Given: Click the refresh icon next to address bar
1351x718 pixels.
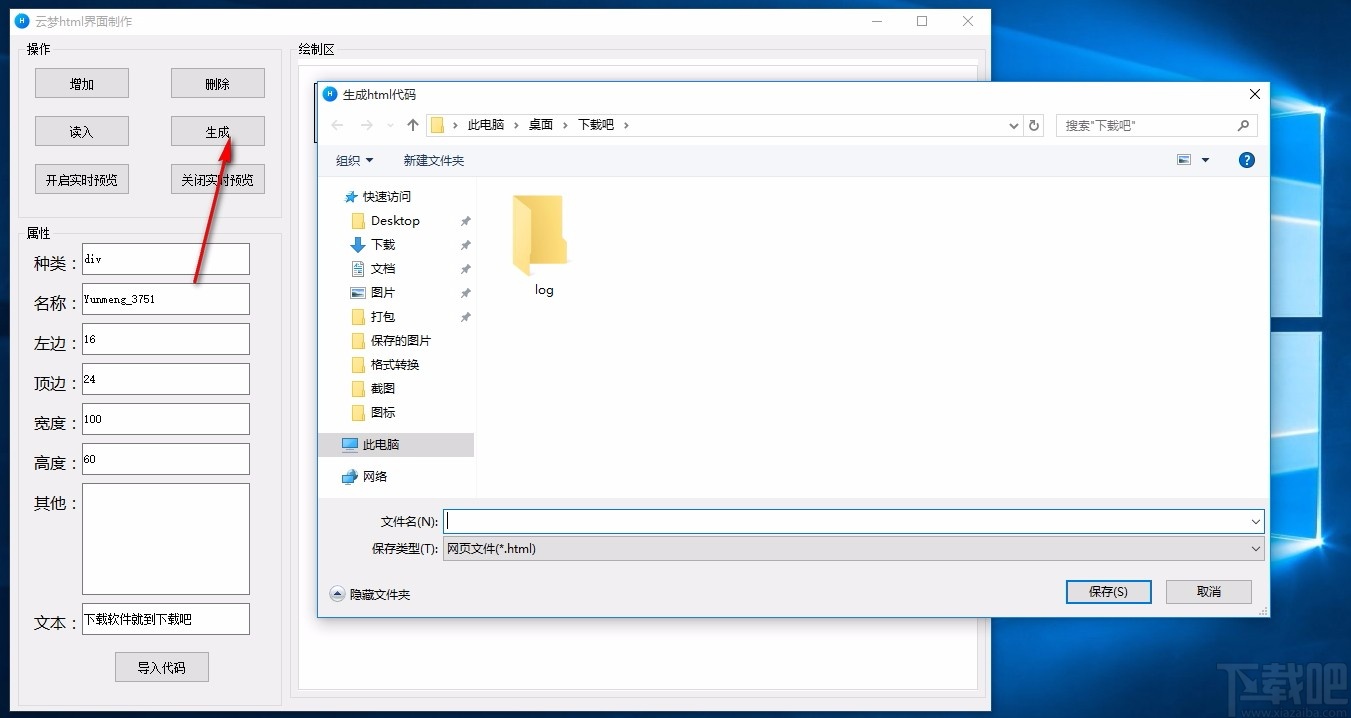Looking at the screenshot, I should pos(1033,124).
